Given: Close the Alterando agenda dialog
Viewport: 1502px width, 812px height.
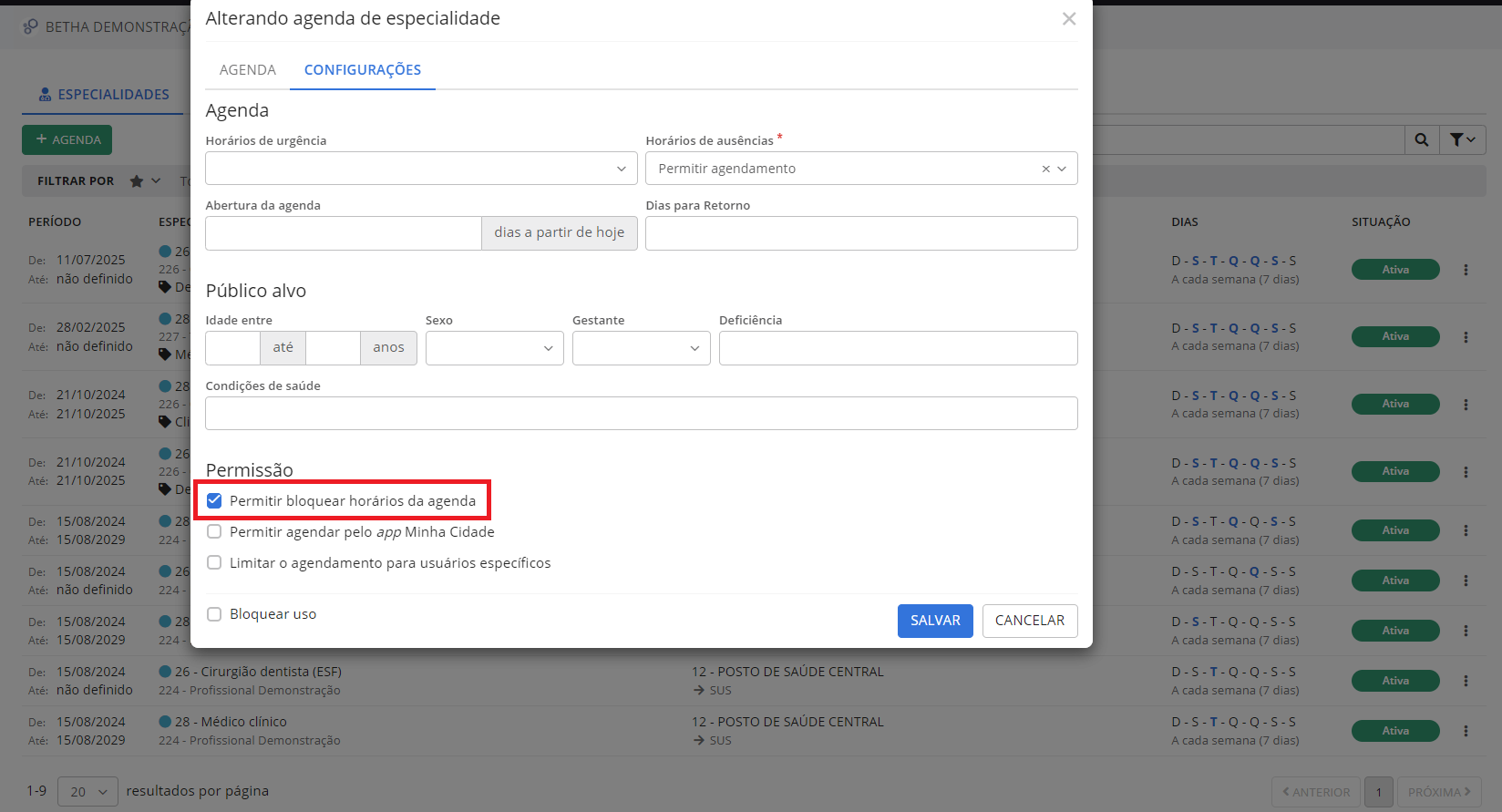Looking at the screenshot, I should point(1068,19).
